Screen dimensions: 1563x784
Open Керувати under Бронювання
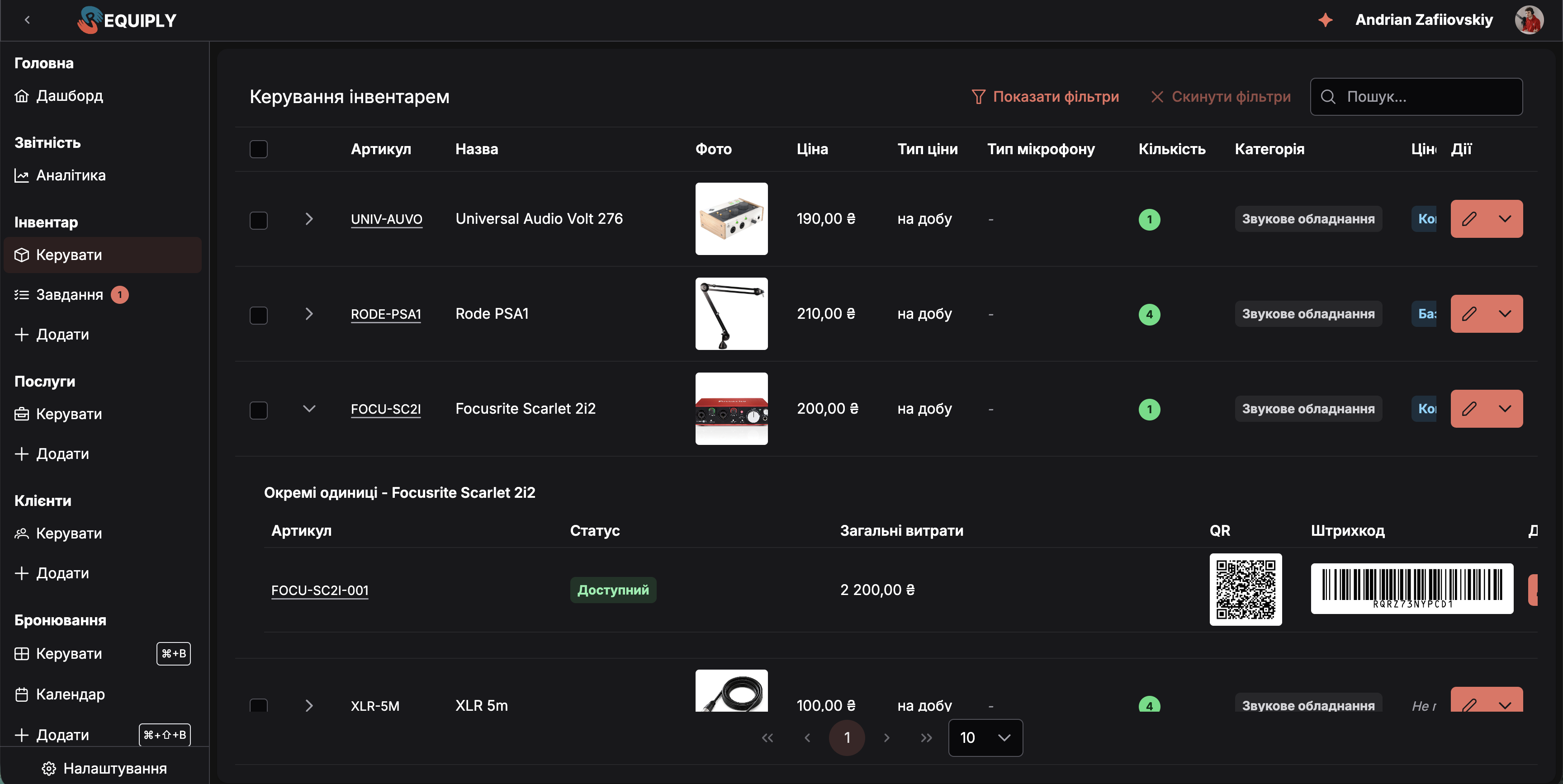(103, 653)
